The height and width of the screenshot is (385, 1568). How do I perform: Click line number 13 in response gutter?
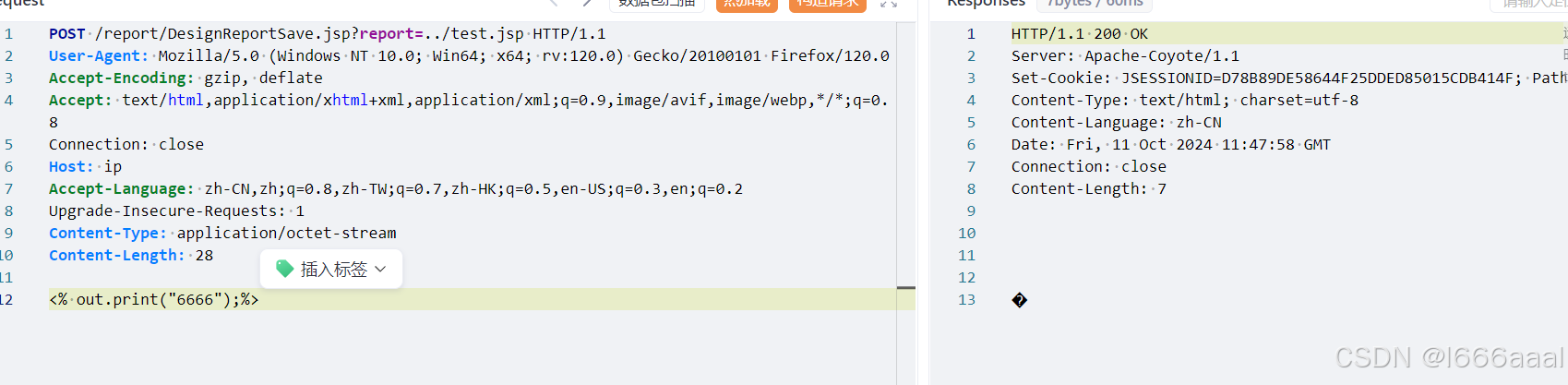pyautogui.click(x=966, y=300)
